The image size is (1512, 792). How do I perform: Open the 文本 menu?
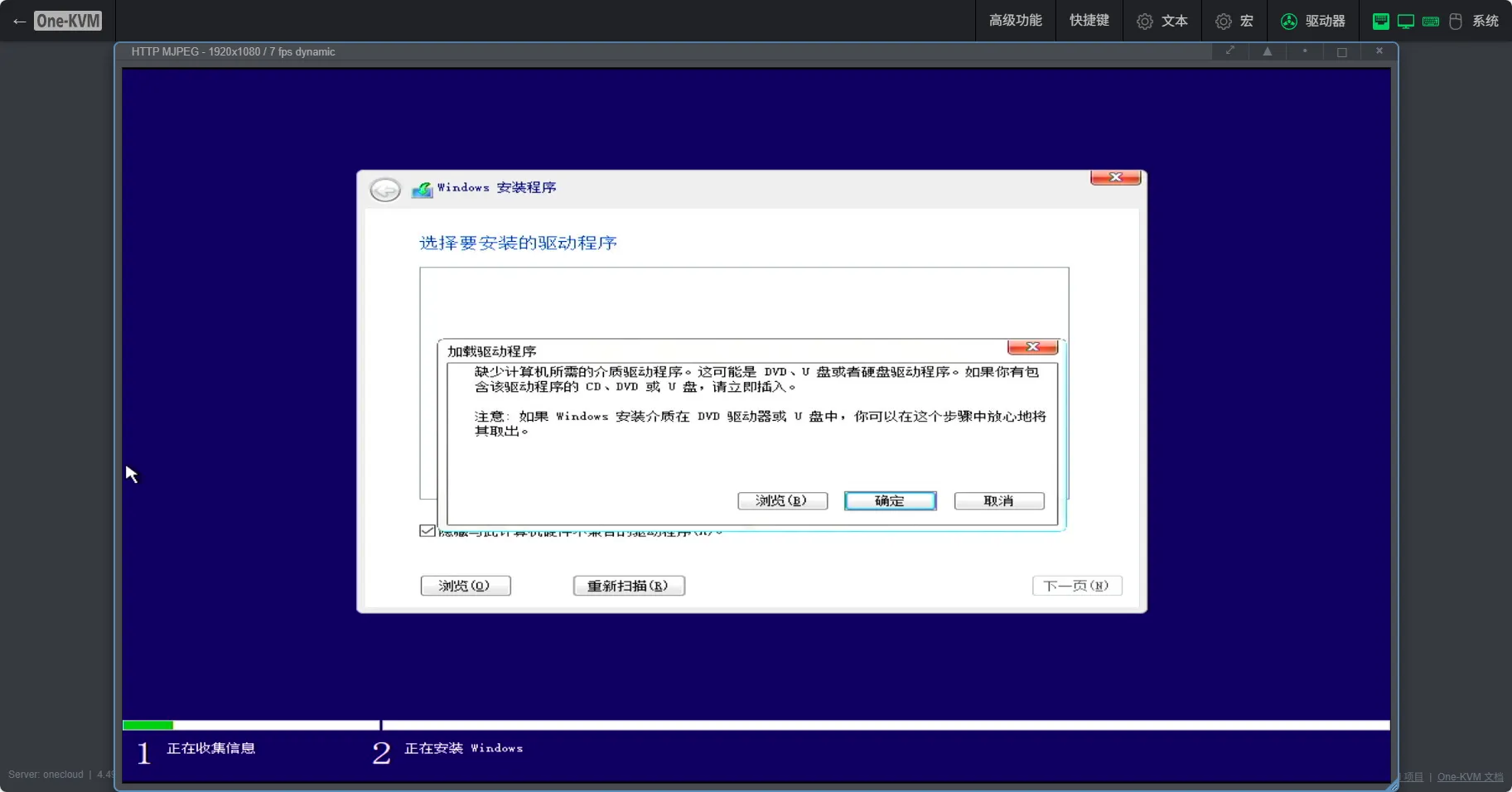point(1162,21)
